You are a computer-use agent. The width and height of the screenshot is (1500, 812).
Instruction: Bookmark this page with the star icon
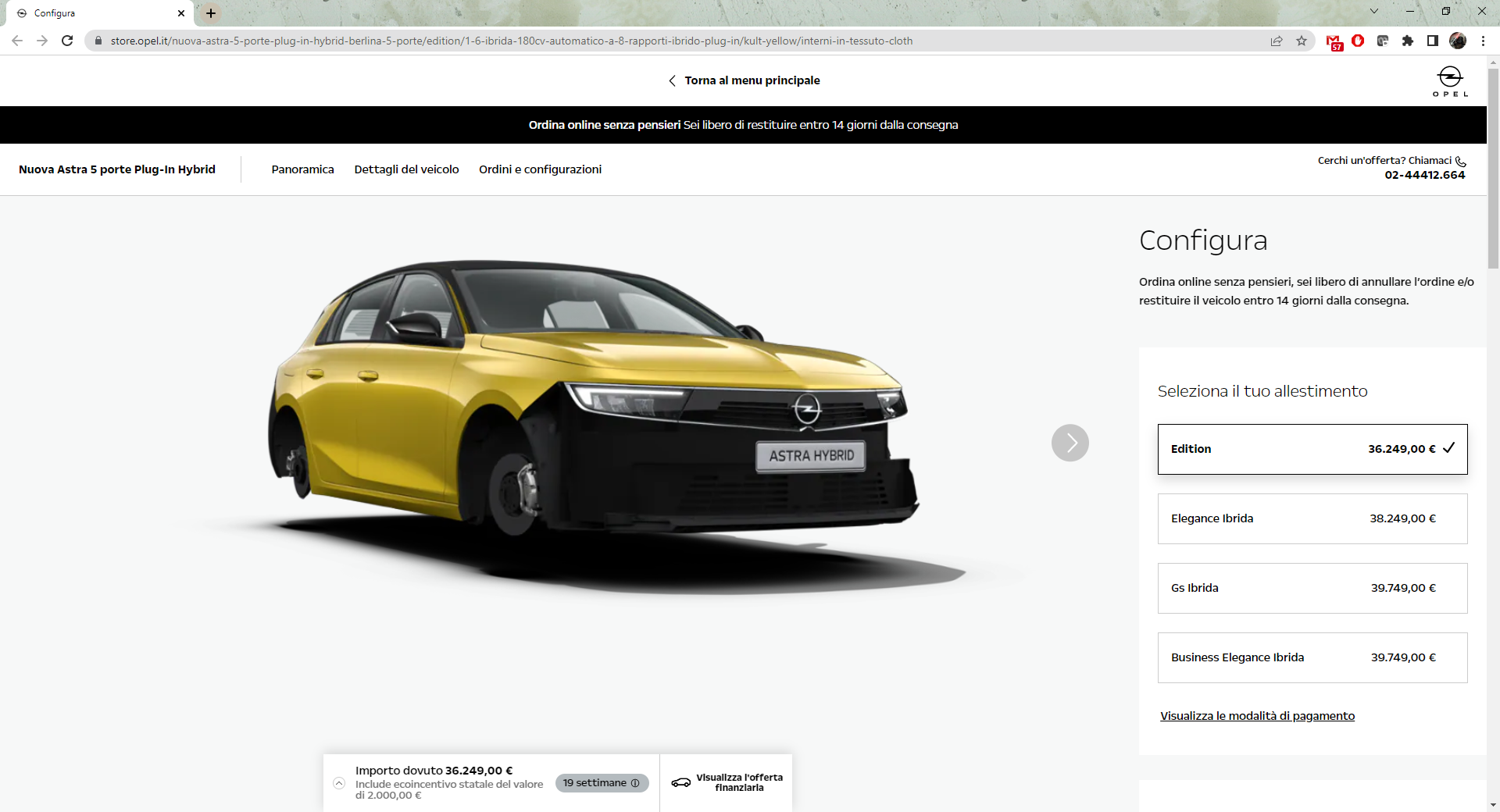[1302, 41]
